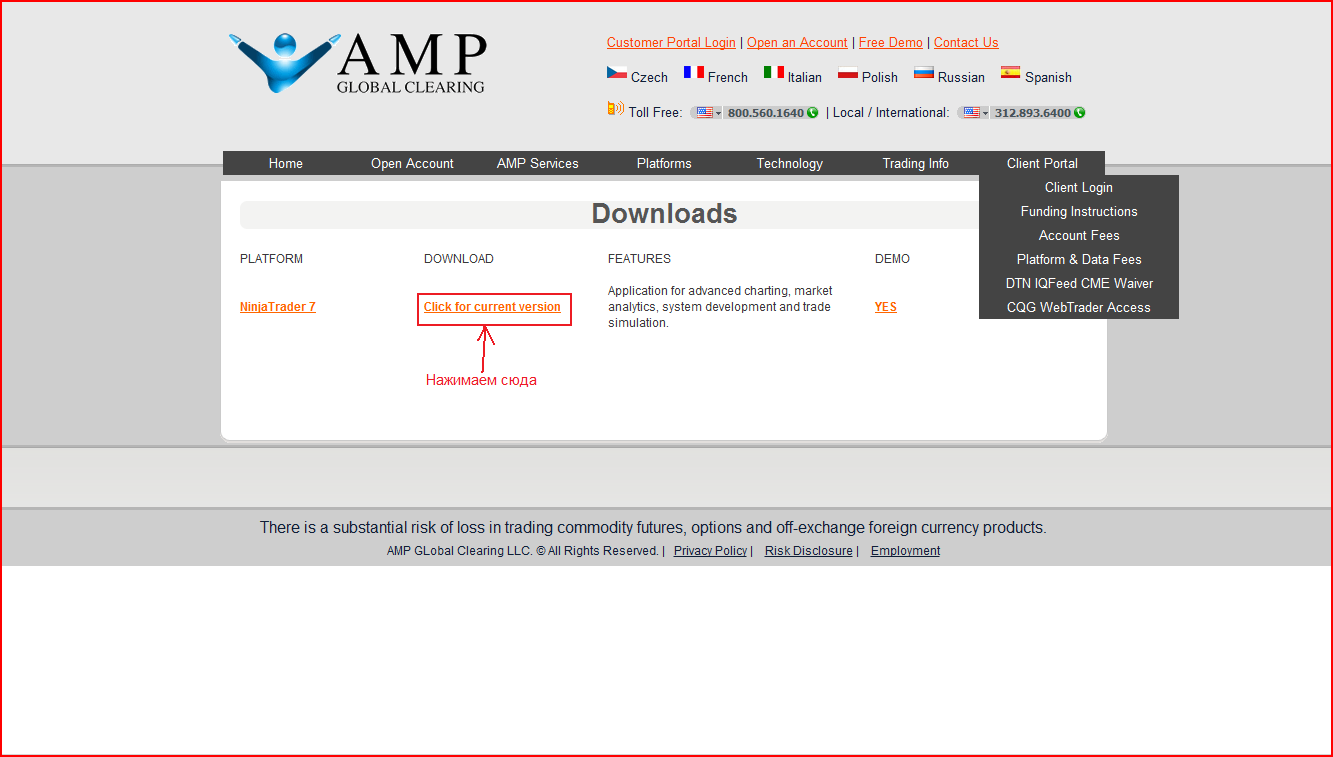Click the NinjaTrader 7 platform link
The height and width of the screenshot is (757, 1333).
pos(278,307)
